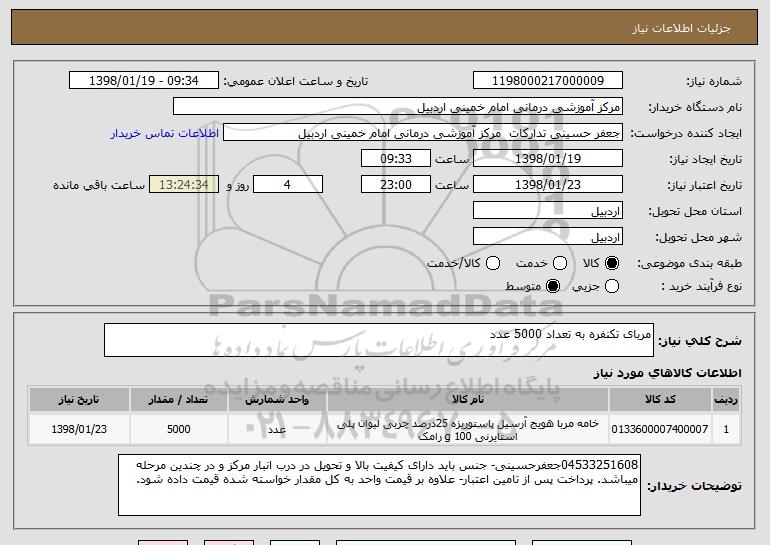Click the شماره نیاز label
This screenshot has width=770, height=545.
coord(714,82)
